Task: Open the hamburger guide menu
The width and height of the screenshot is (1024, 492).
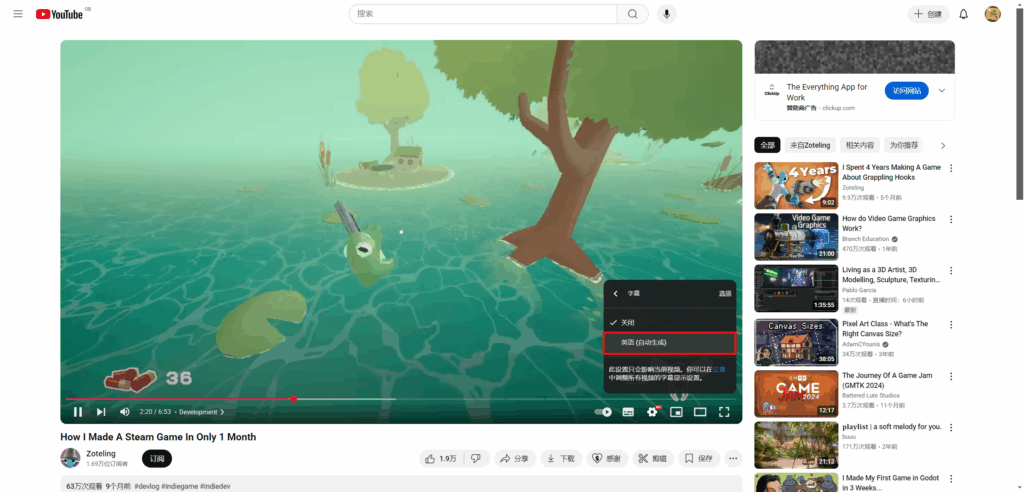Action: [x=18, y=14]
